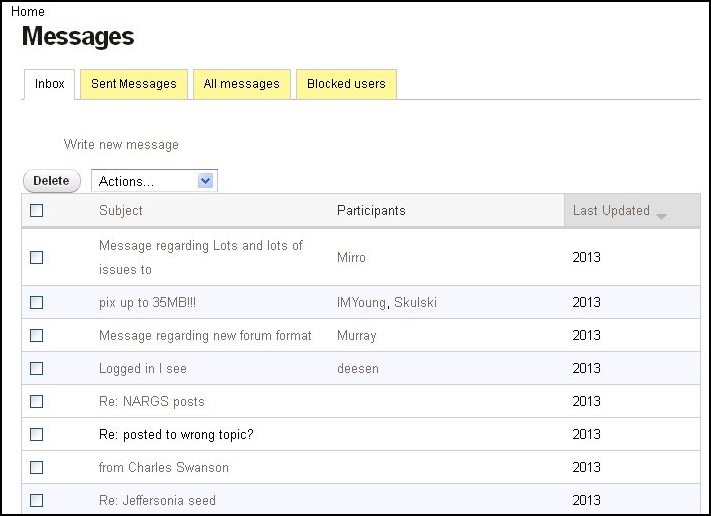
Task: Select checkbox for 'Logged in I see' message
Action: click(37, 369)
